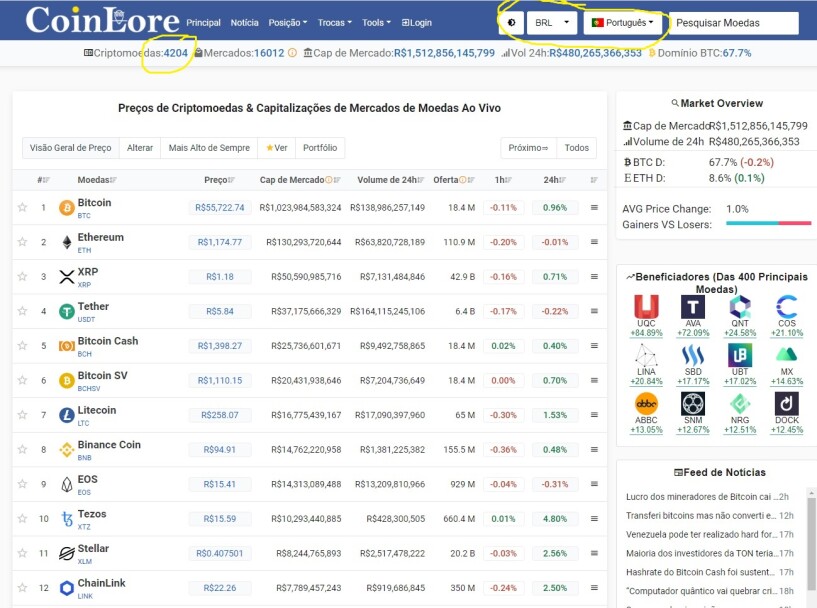Favorite Litecoin with star toggle
Image resolution: width=817 pixels, height=608 pixels.
click(x=22, y=415)
